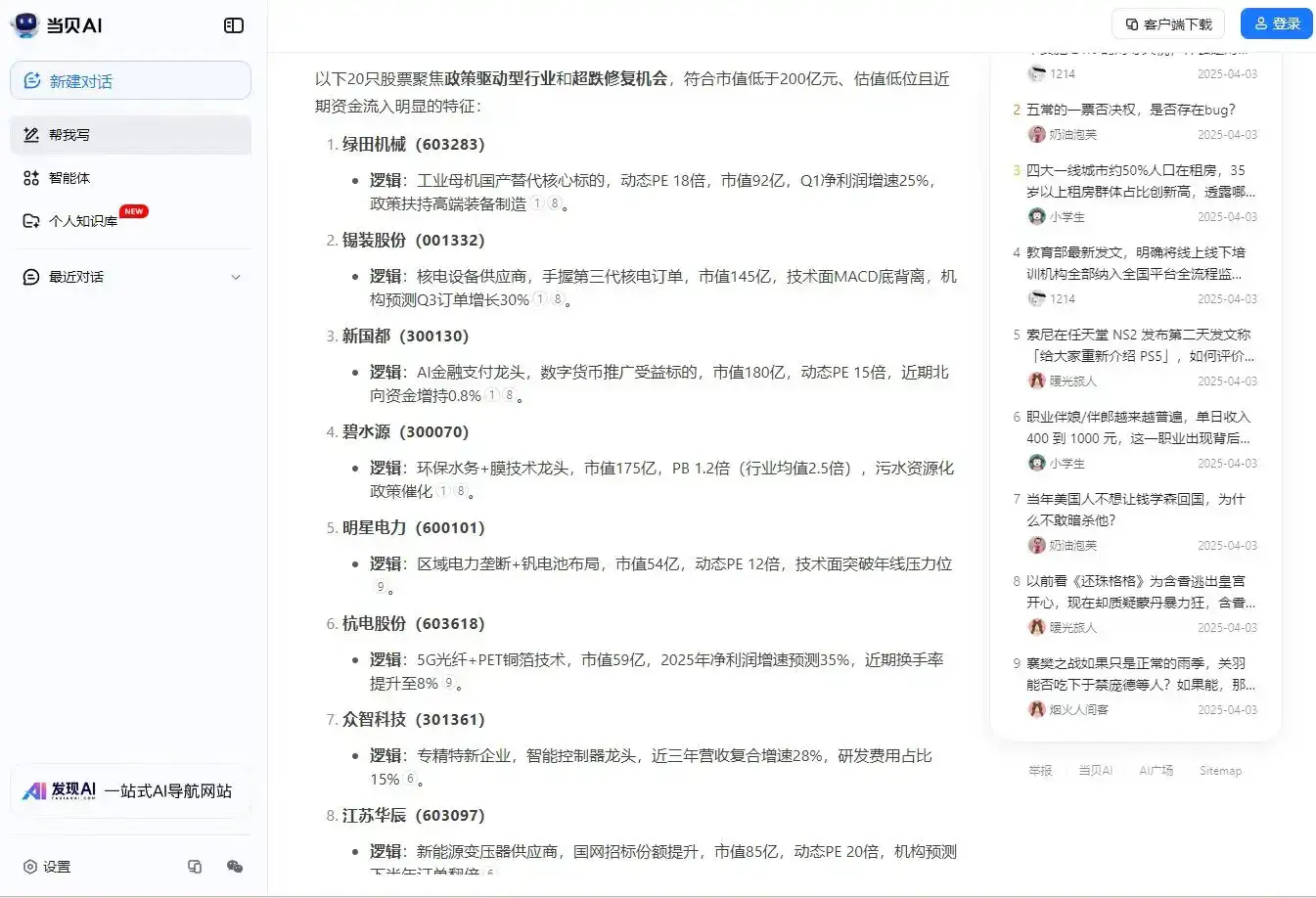Image resolution: width=1316 pixels, height=898 pixels.
Task: Click the pen icon next to 帮我写
Action: (x=30, y=134)
